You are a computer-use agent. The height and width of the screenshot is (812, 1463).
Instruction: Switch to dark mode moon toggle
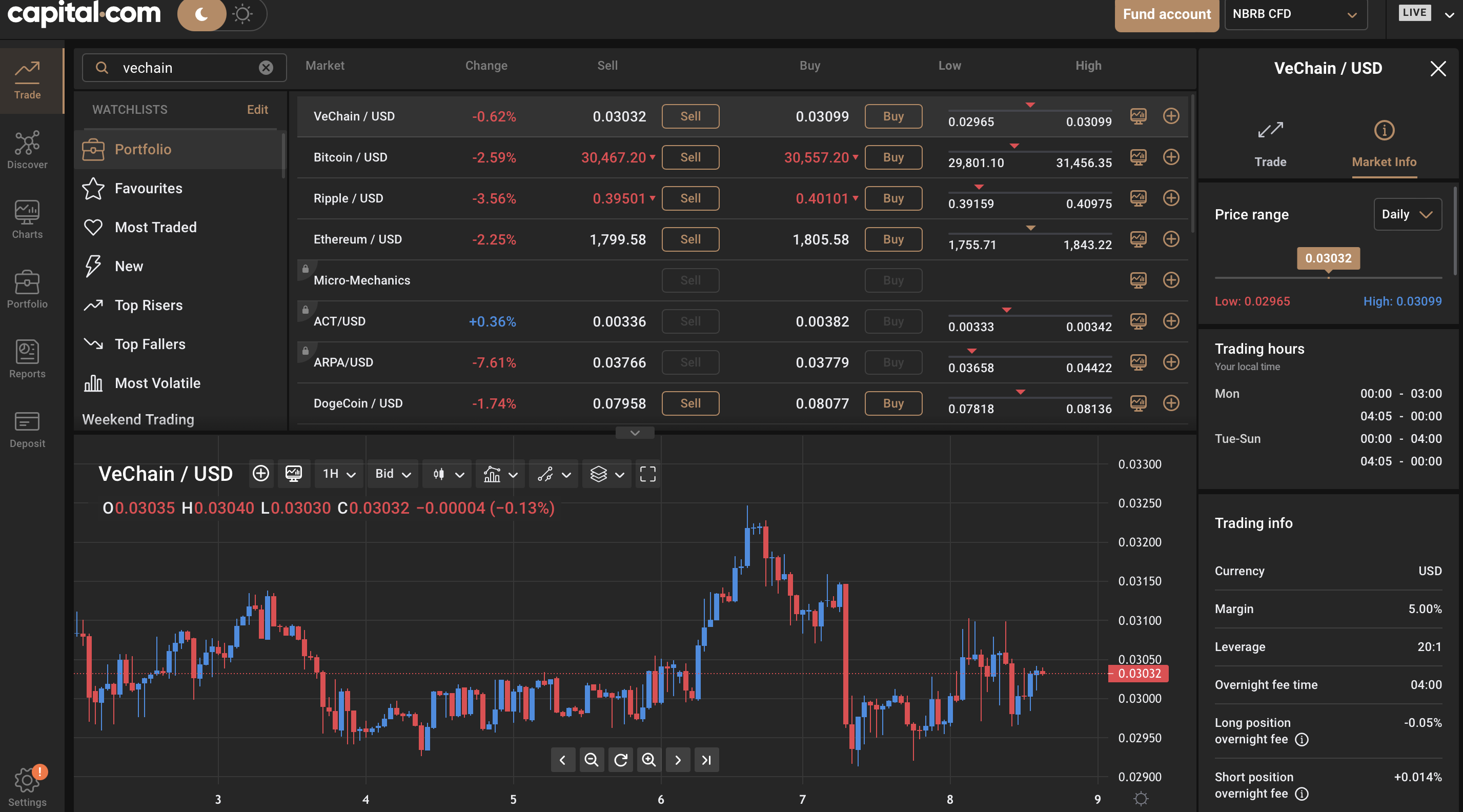tap(201, 14)
